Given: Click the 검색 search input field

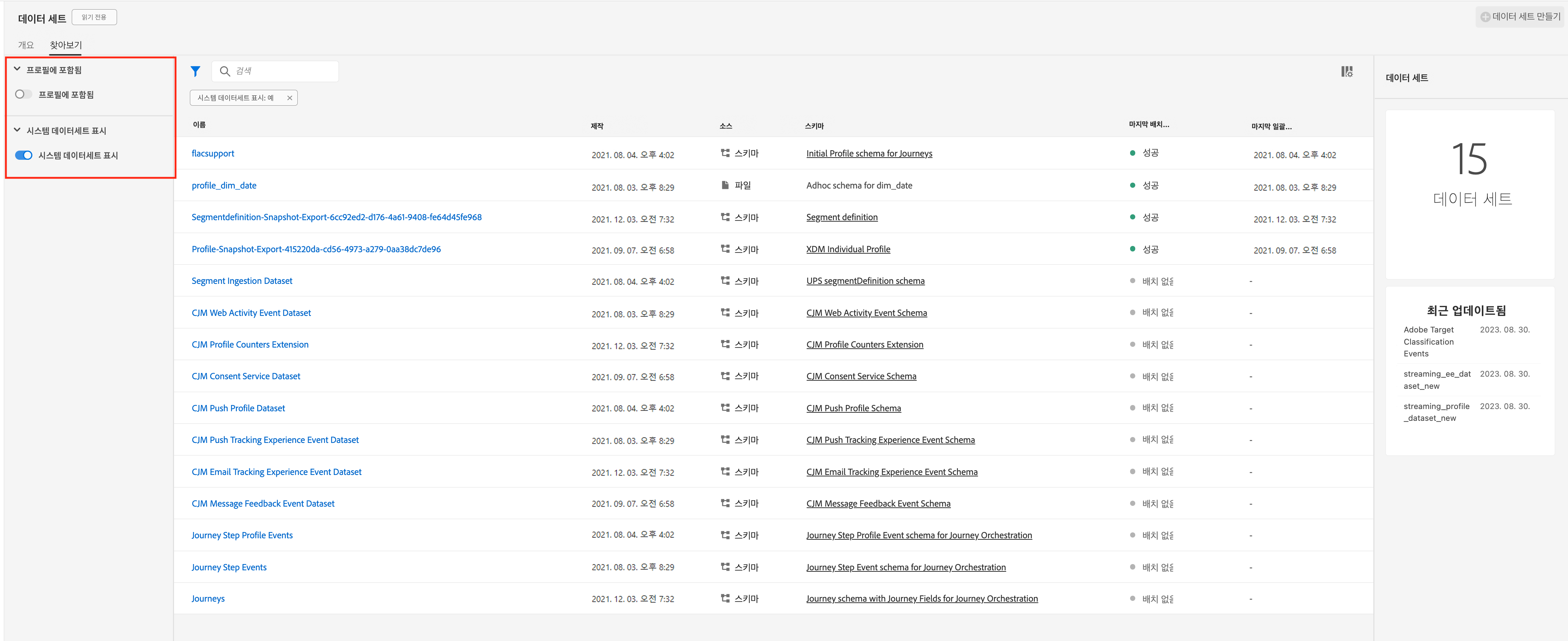Looking at the screenshot, I should click(x=283, y=71).
